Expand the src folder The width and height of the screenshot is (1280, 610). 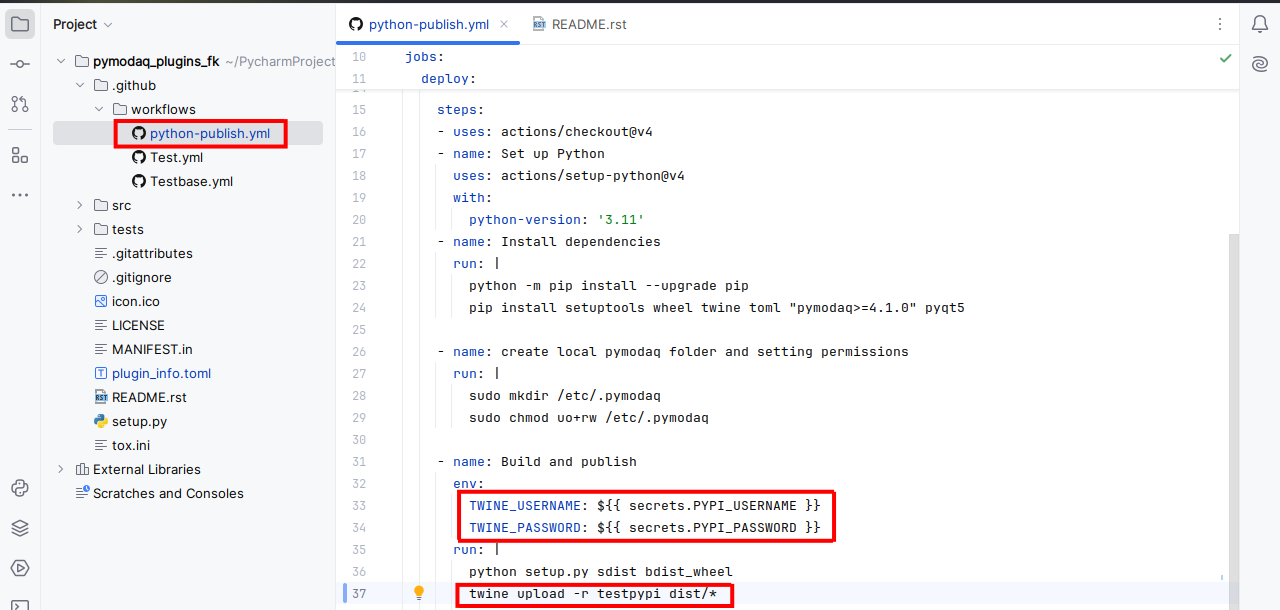tap(80, 205)
